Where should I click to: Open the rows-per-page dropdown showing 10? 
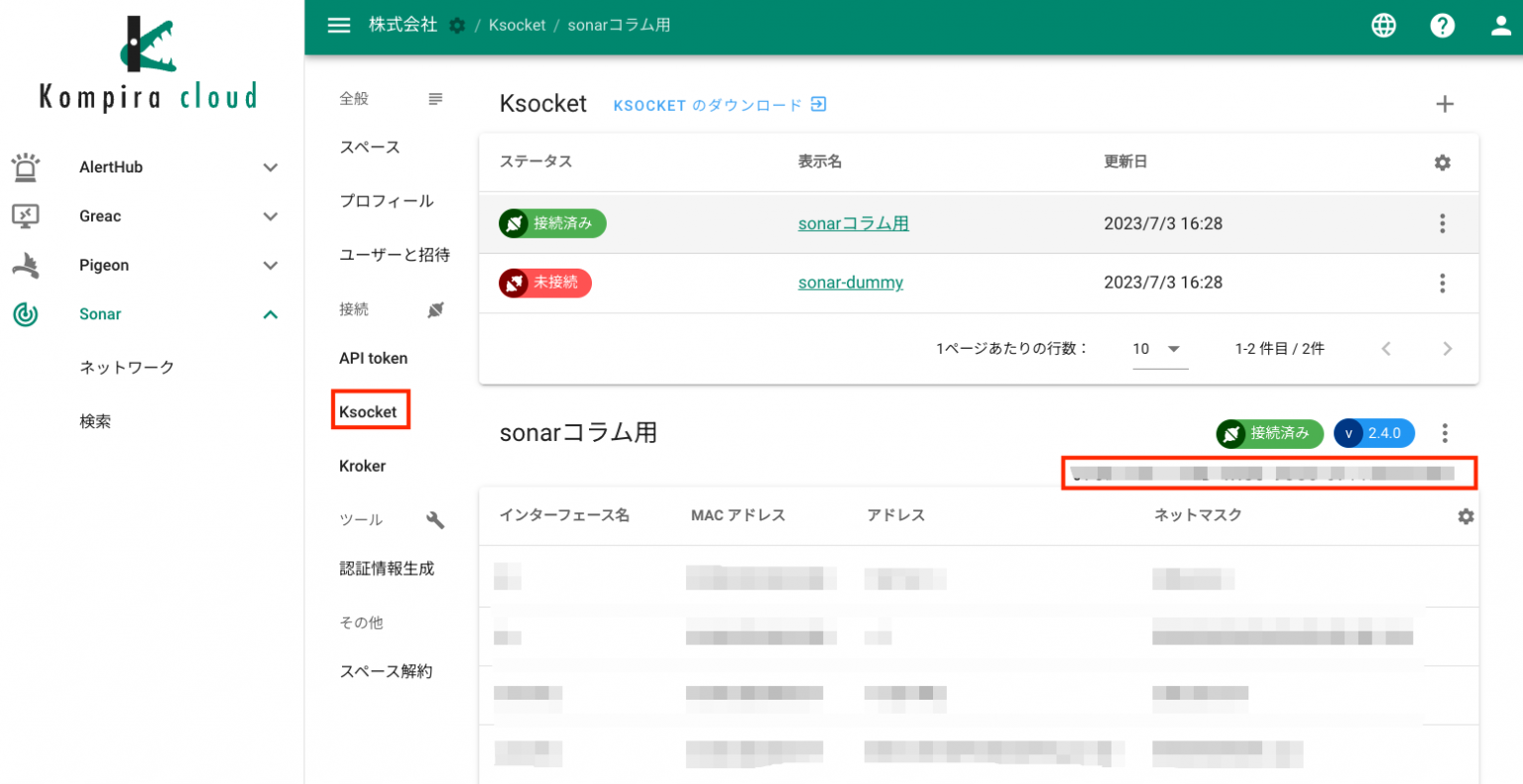point(1158,348)
